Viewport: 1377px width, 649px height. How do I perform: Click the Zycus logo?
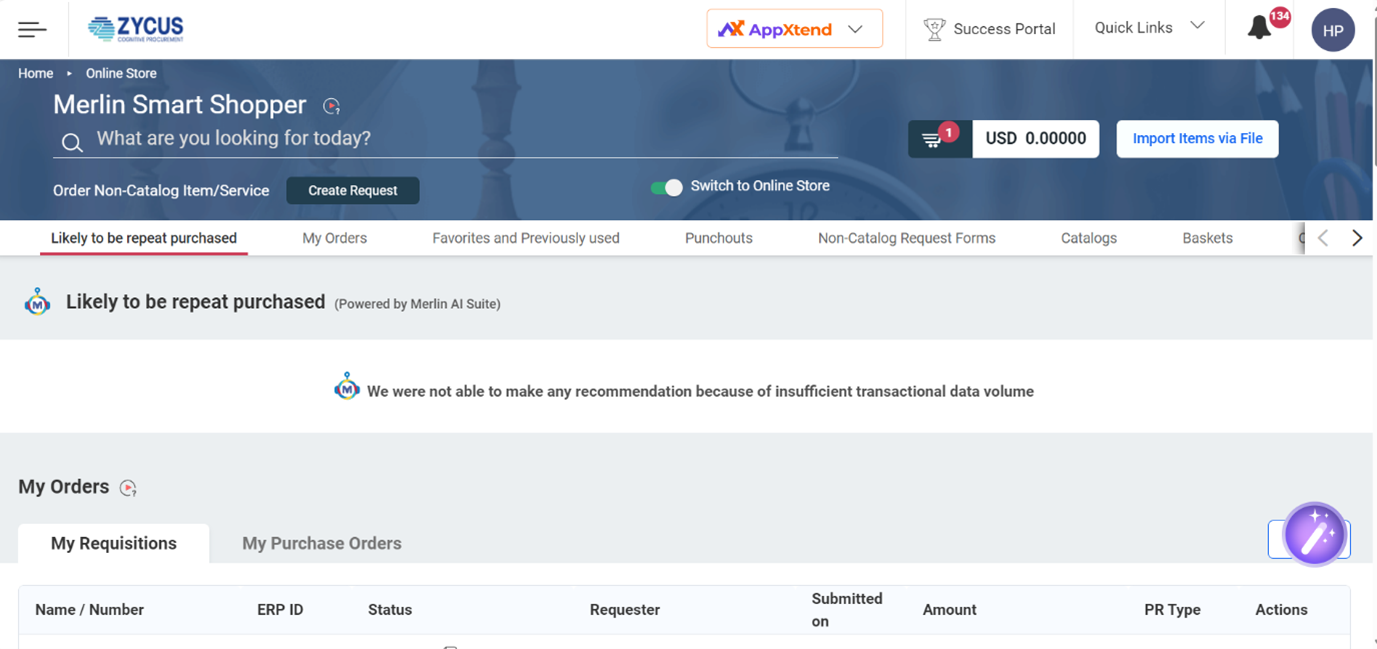(x=136, y=29)
